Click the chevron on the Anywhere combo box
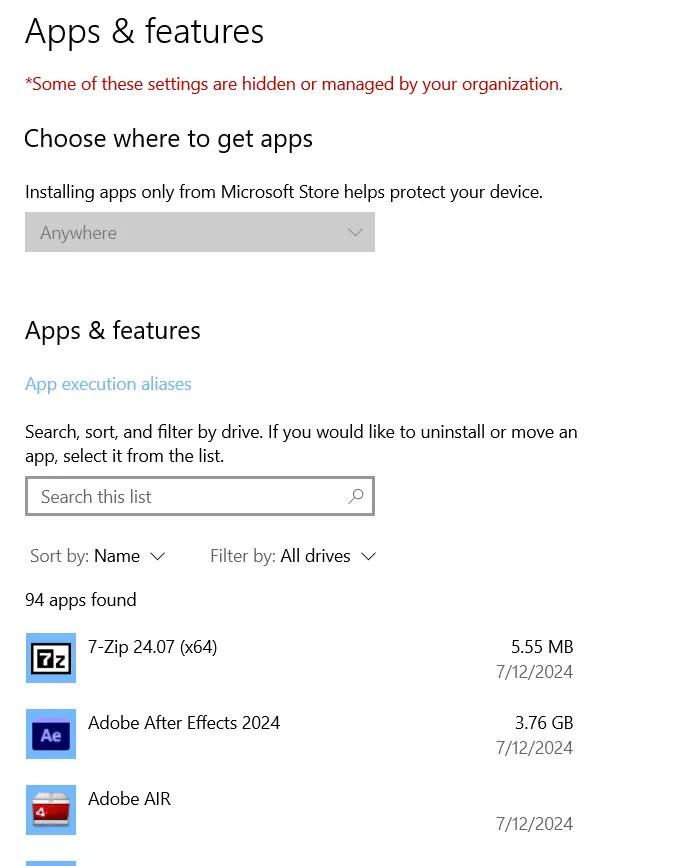This screenshot has width=693, height=866. [356, 233]
